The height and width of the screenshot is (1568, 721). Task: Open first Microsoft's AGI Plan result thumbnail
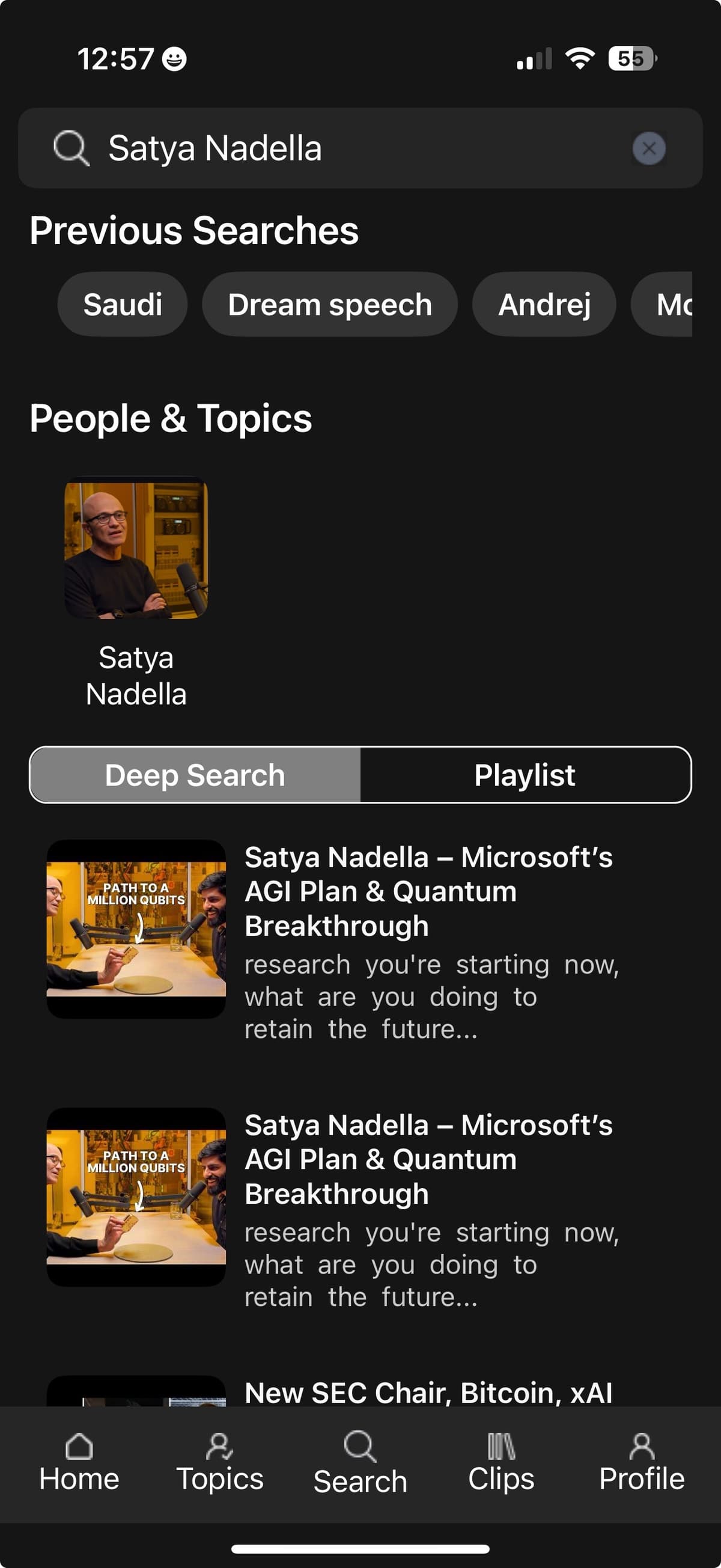(x=136, y=929)
